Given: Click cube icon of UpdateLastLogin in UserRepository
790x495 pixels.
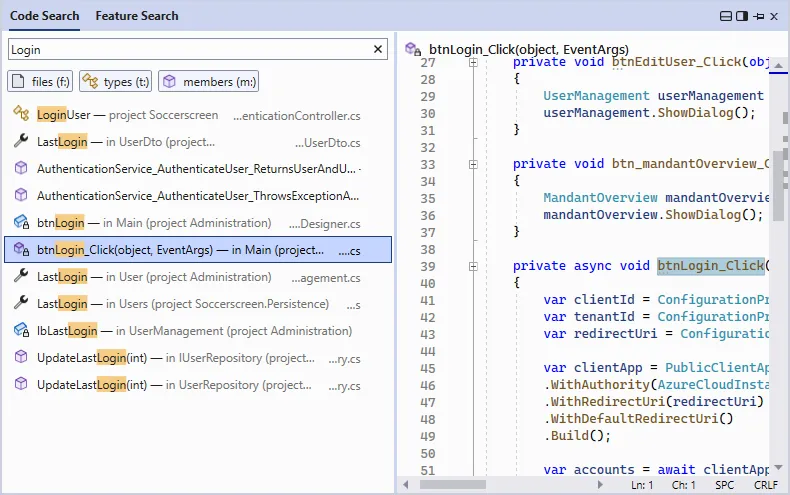Looking at the screenshot, I should (x=21, y=384).
